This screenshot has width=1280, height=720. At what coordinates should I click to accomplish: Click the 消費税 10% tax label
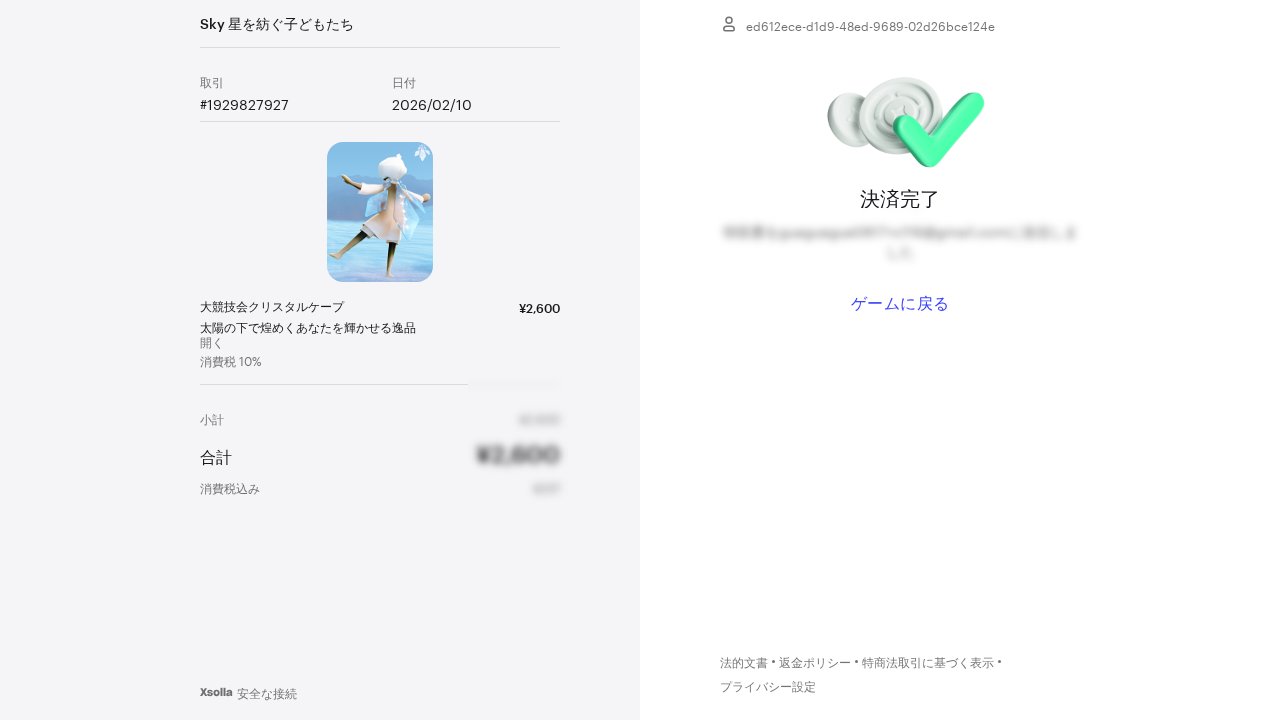pos(231,362)
